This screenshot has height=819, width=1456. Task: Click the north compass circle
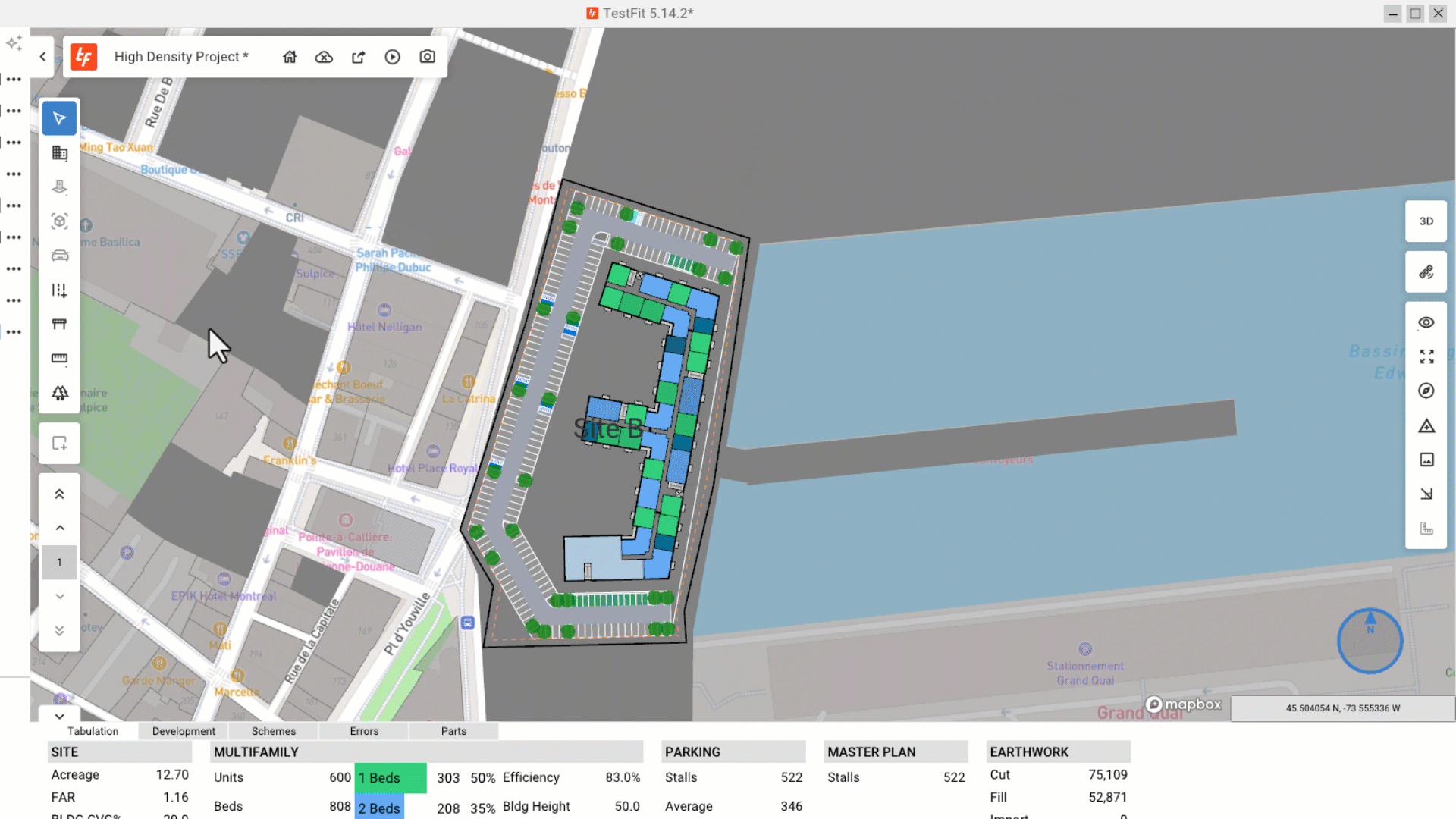point(1370,641)
